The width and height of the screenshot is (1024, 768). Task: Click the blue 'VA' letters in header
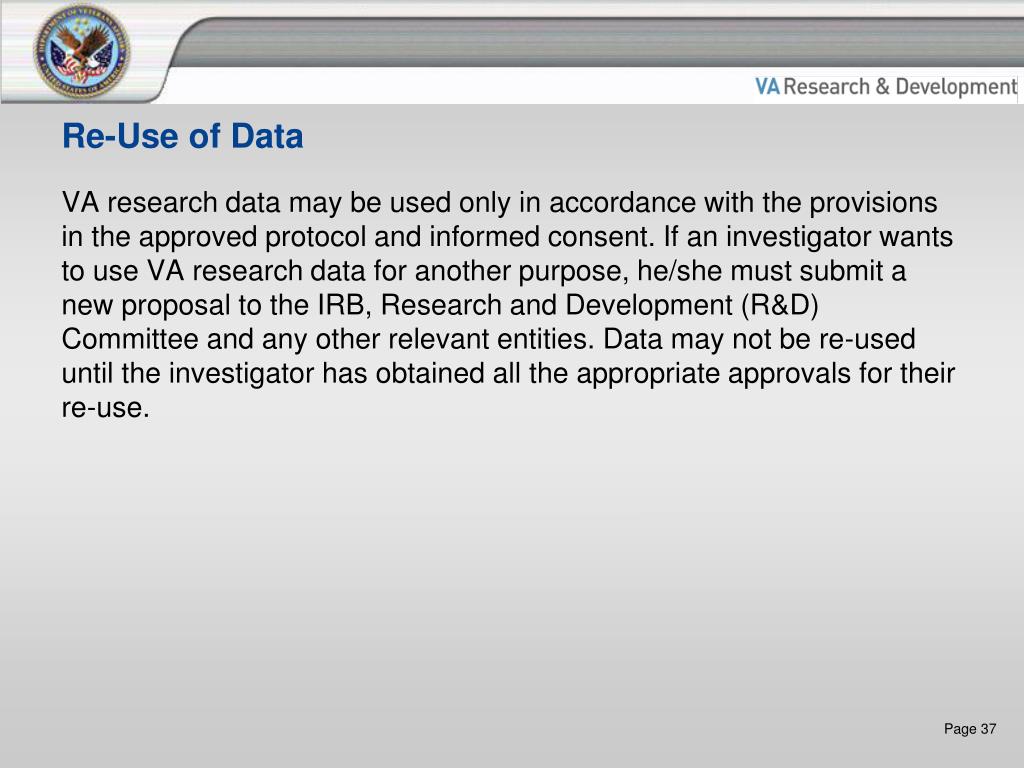767,87
